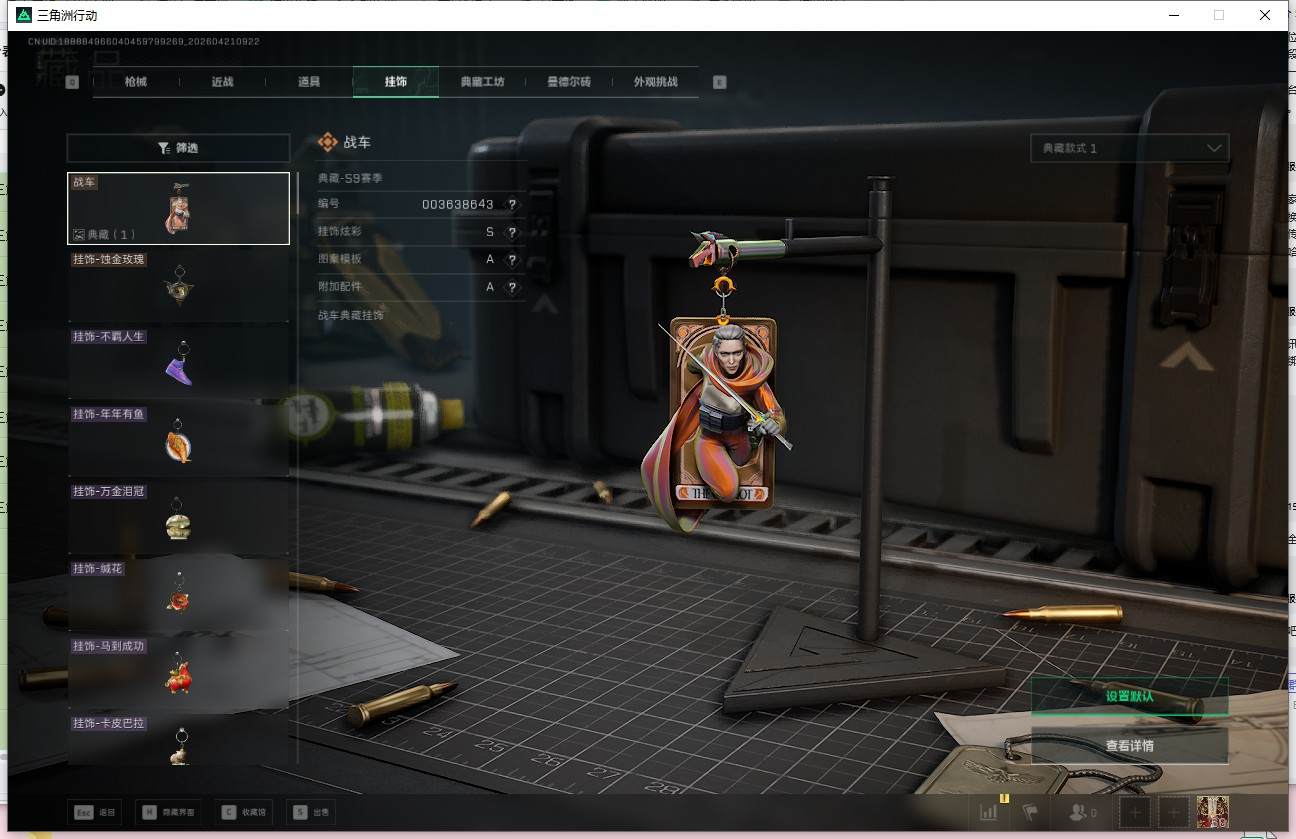Select the 挂饰-马到成功 charm
Screen dimensions: 1296x839
pos(178,672)
